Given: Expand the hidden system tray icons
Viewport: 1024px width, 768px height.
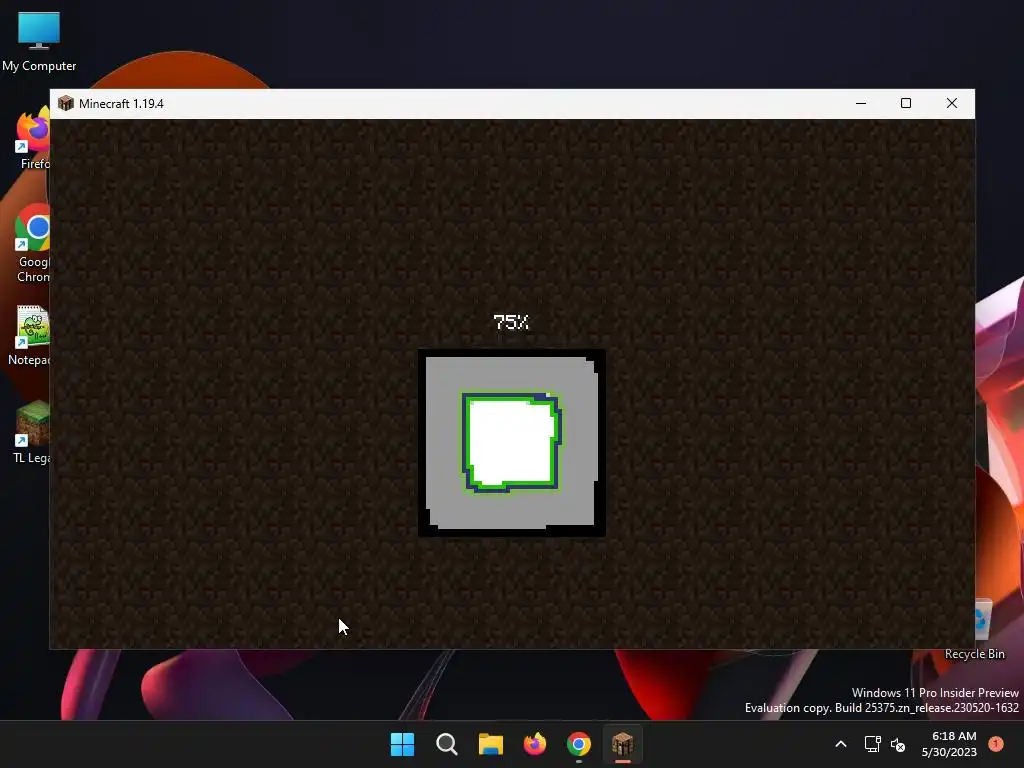Looking at the screenshot, I should (x=841, y=744).
